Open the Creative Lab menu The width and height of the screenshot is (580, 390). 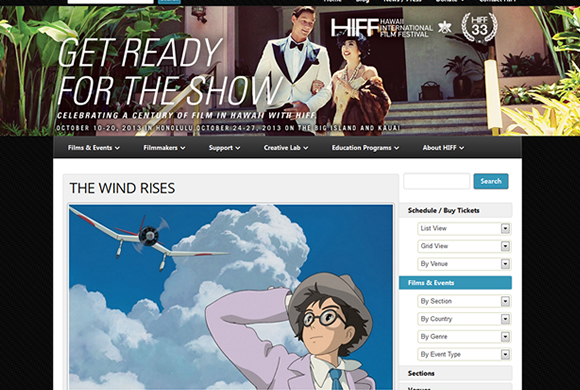point(286,148)
